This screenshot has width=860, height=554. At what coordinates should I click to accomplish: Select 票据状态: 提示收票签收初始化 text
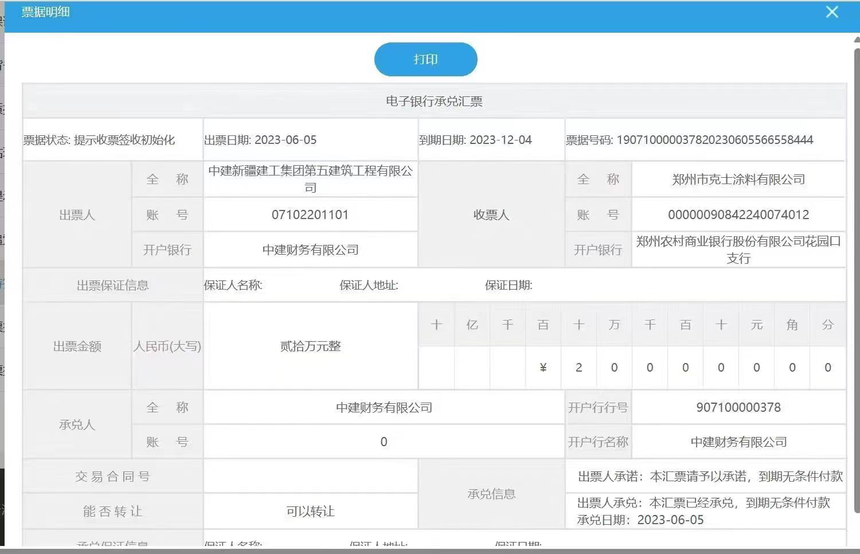[99, 140]
